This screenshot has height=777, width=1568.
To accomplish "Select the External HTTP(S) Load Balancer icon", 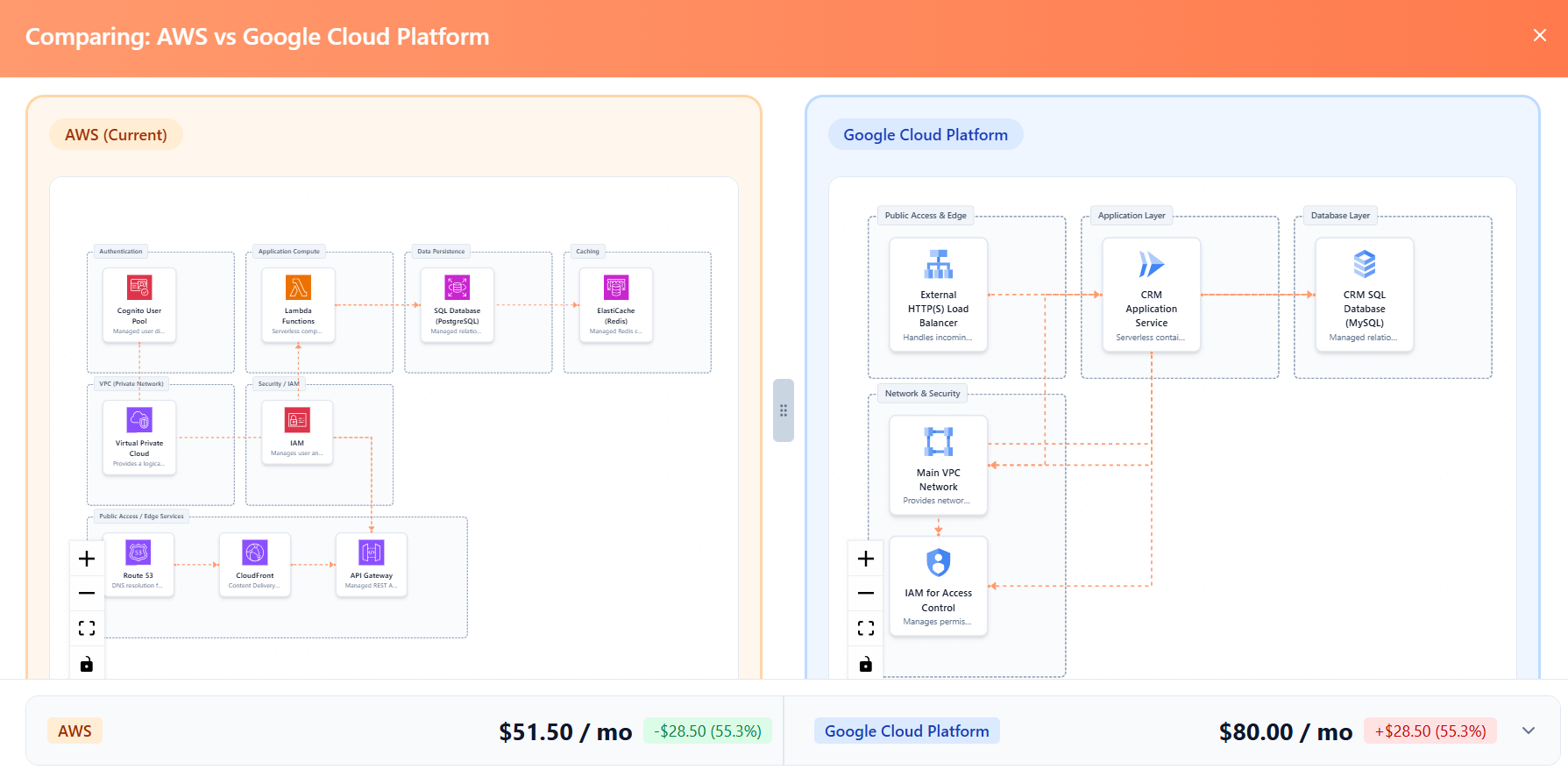I will [x=939, y=264].
